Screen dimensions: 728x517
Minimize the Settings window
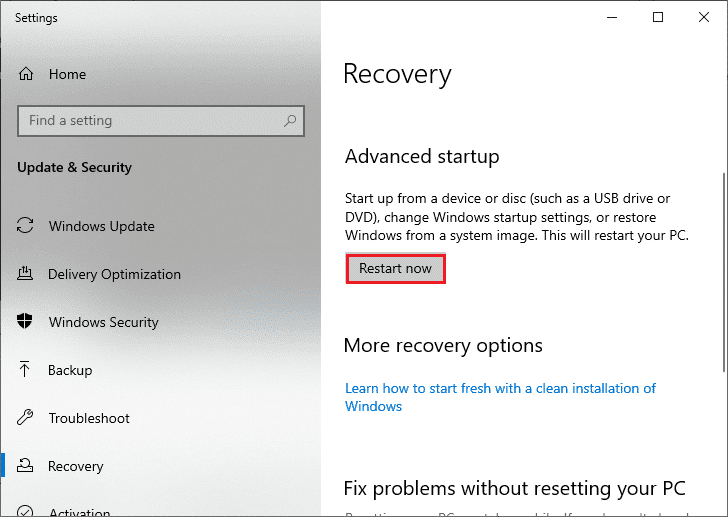coord(611,17)
